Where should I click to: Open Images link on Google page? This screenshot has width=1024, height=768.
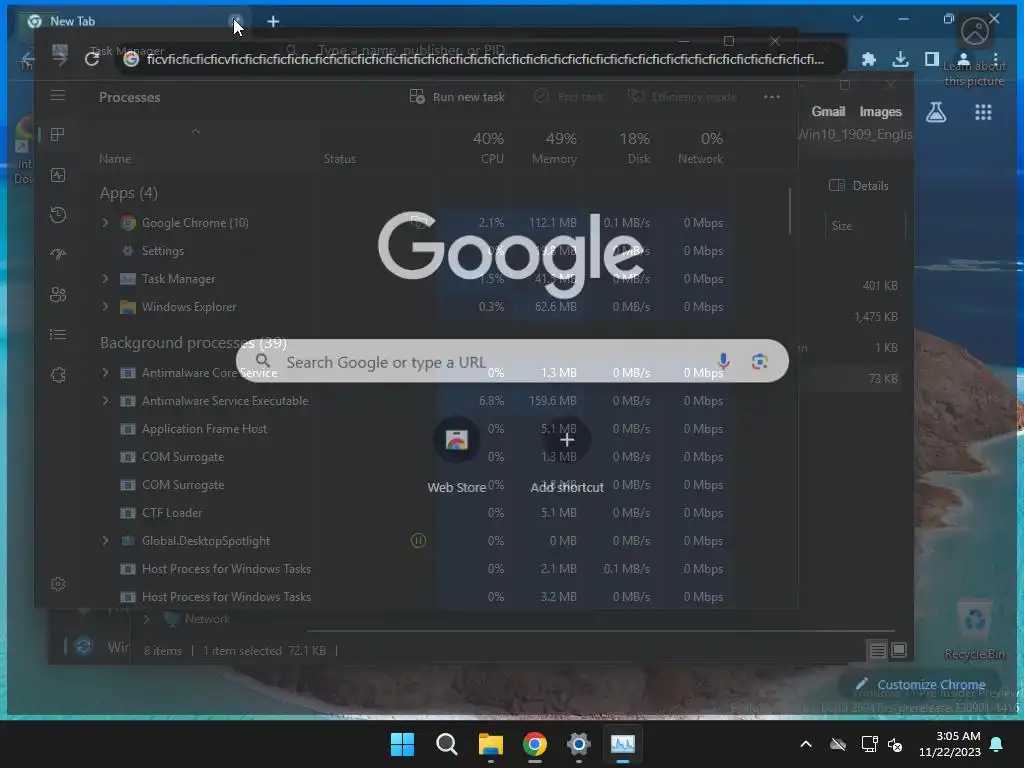[880, 112]
